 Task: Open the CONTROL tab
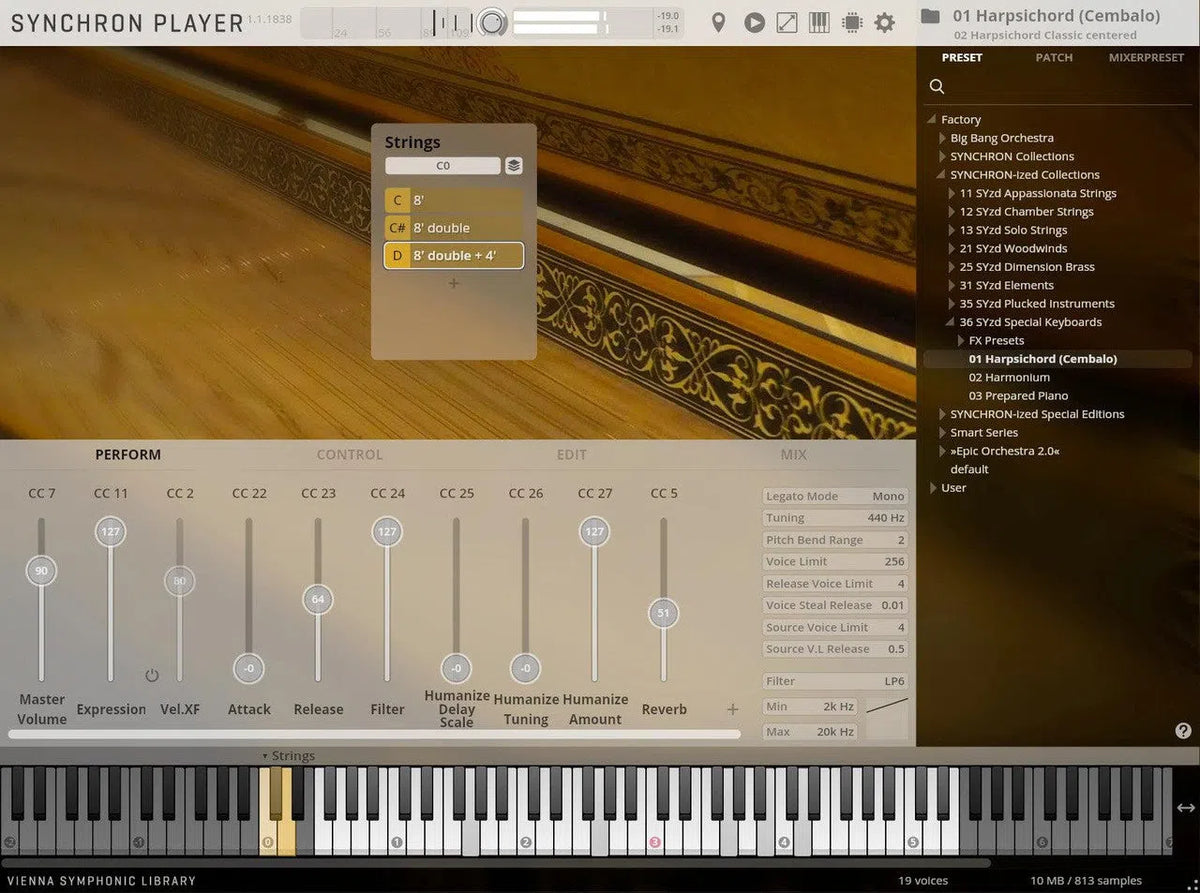click(x=349, y=454)
